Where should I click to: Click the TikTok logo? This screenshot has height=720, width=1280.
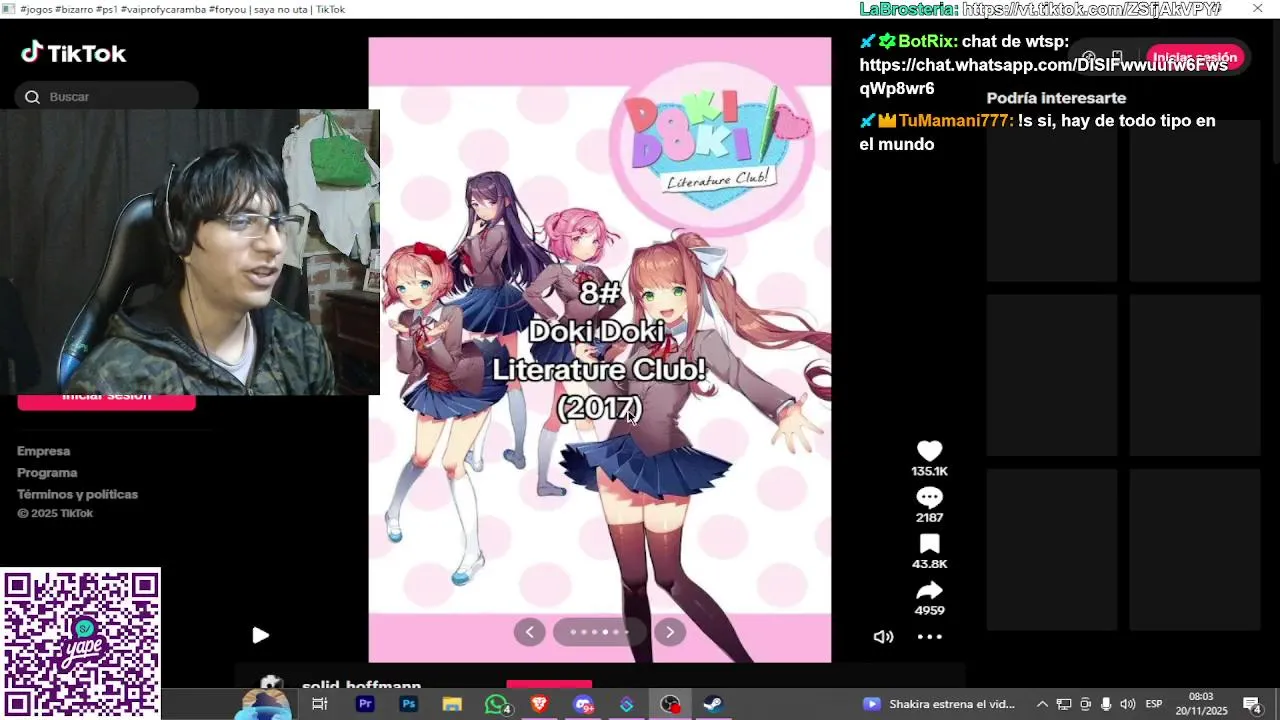74,53
